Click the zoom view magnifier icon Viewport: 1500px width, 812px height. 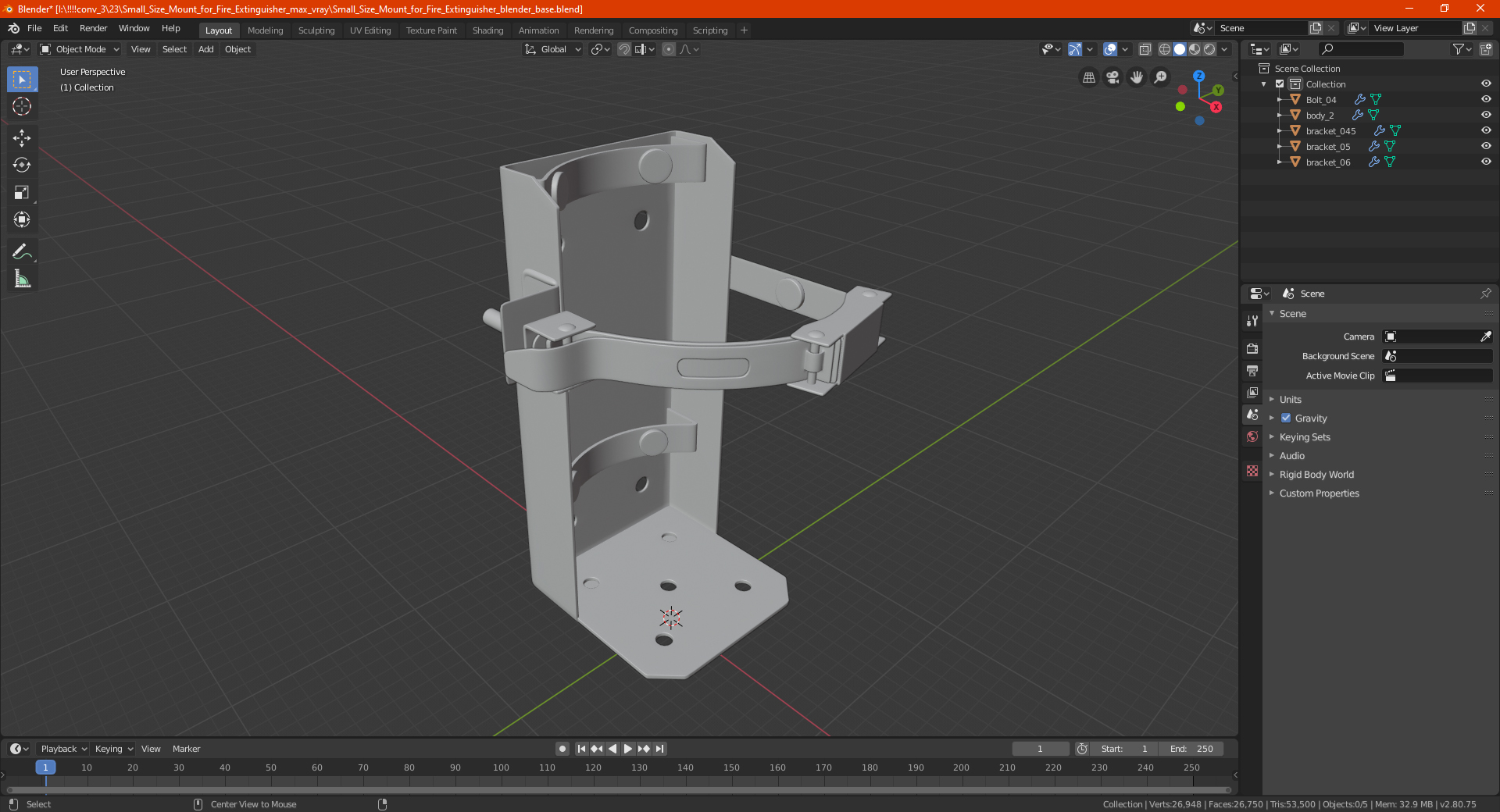(1161, 77)
